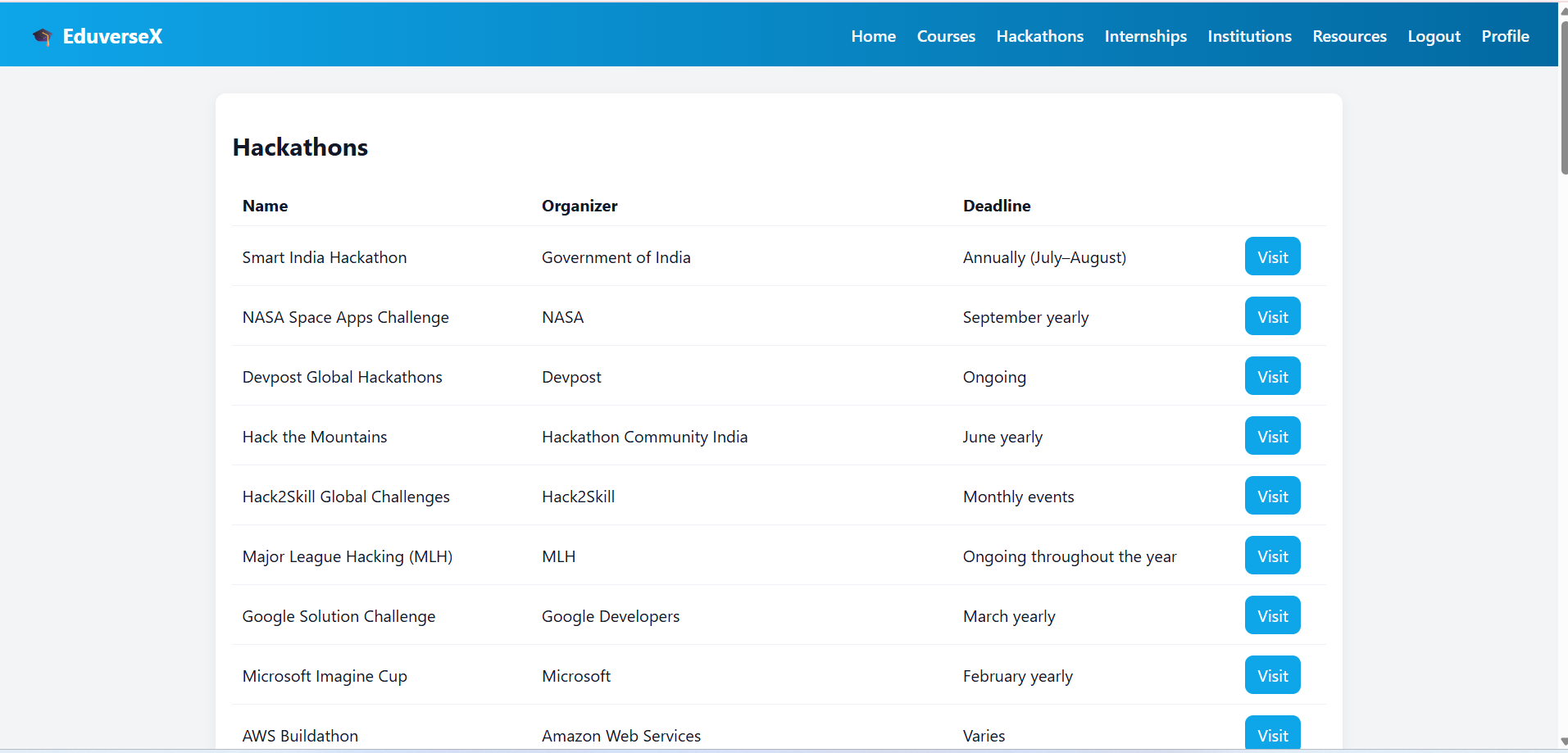Click the page vertical scrollbar thumb
Viewport: 1568px width, 753px height.
[1564, 97]
